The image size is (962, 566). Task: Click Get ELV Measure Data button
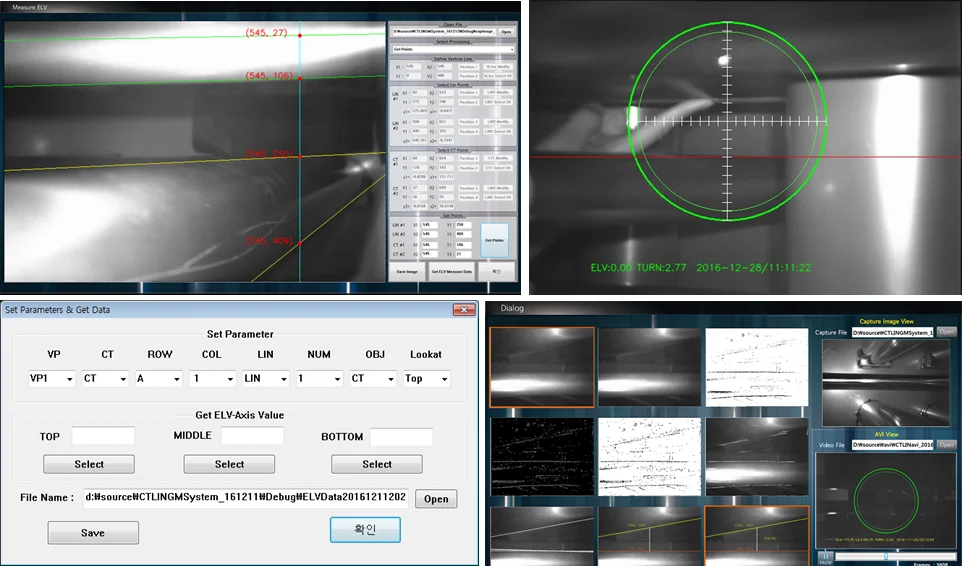click(x=451, y=271)
